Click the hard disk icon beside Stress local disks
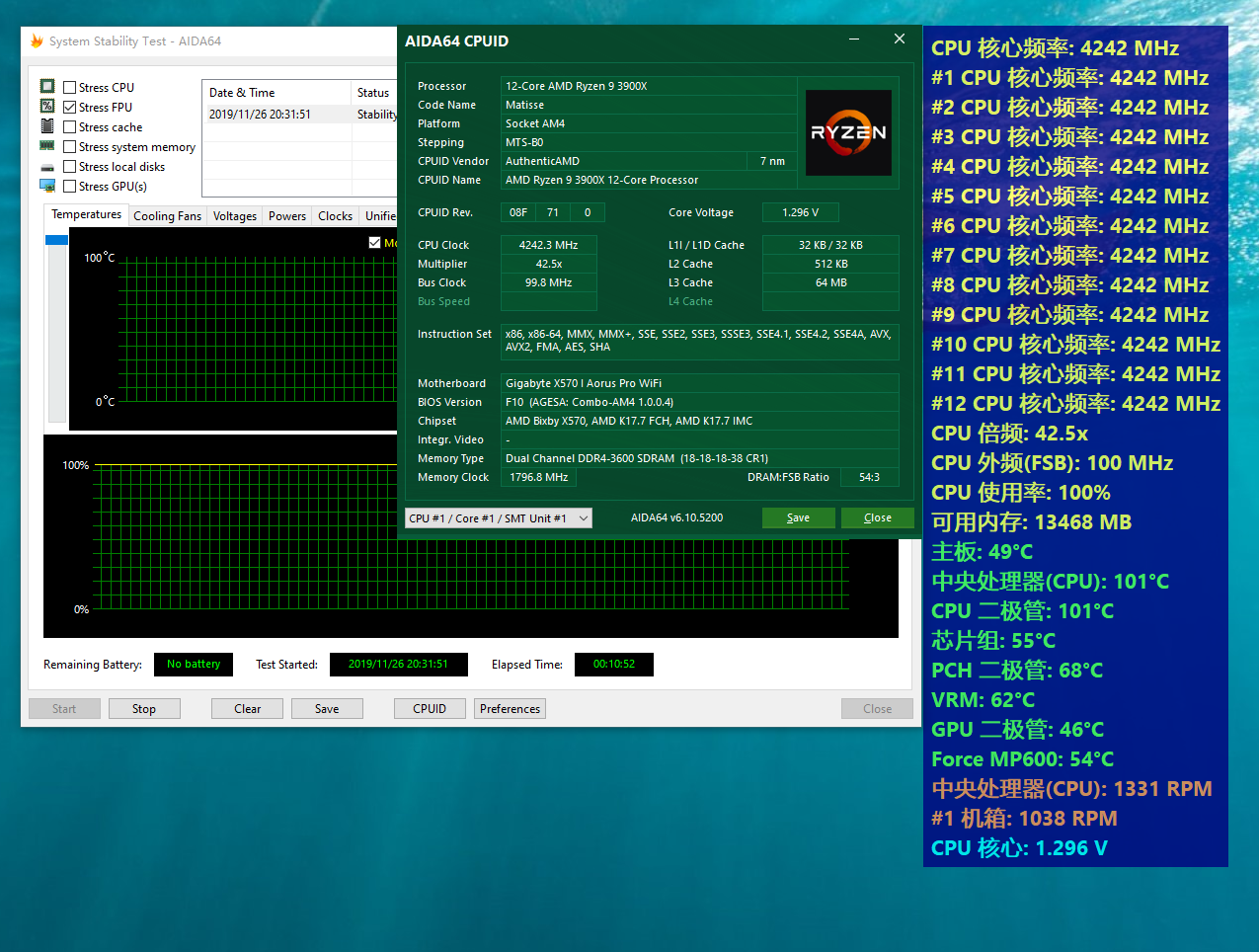 pyautogui.click(x=46, y=166)
